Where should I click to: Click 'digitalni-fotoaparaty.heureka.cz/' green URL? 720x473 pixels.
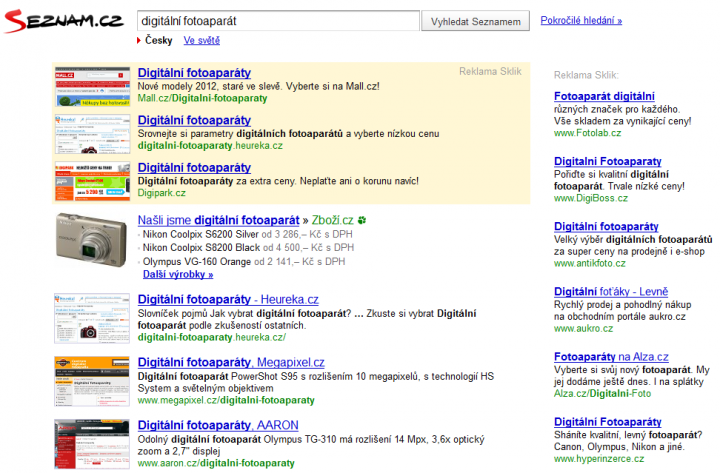pyautogui.click(x=212, y=338)
